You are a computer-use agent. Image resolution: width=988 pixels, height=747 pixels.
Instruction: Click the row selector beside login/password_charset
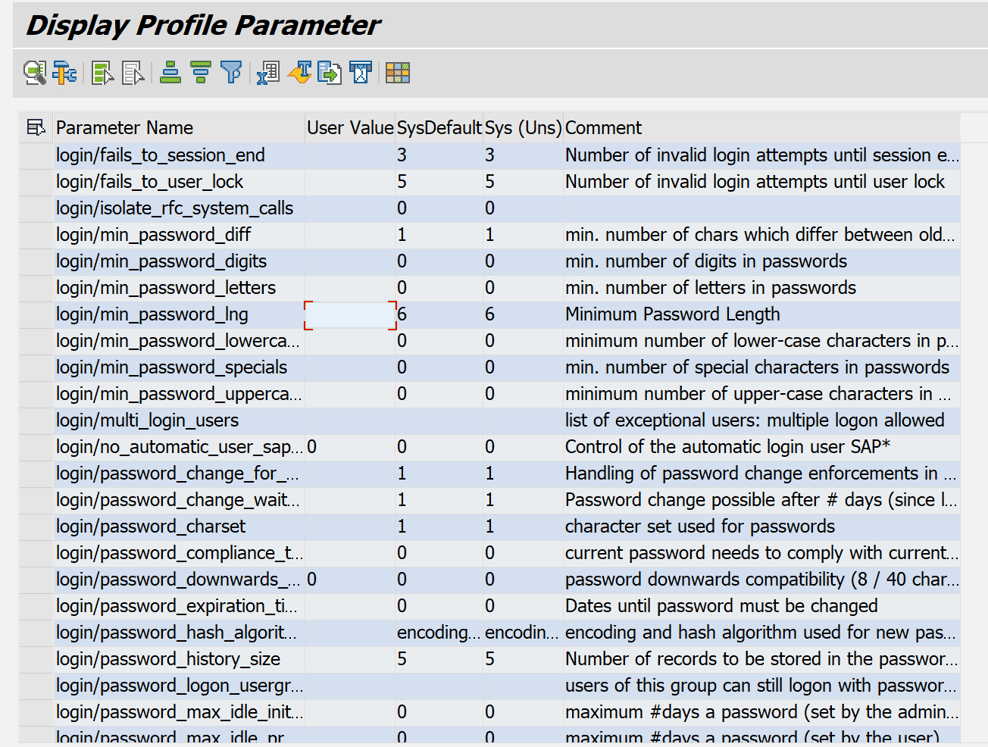[x=37, y=526]
